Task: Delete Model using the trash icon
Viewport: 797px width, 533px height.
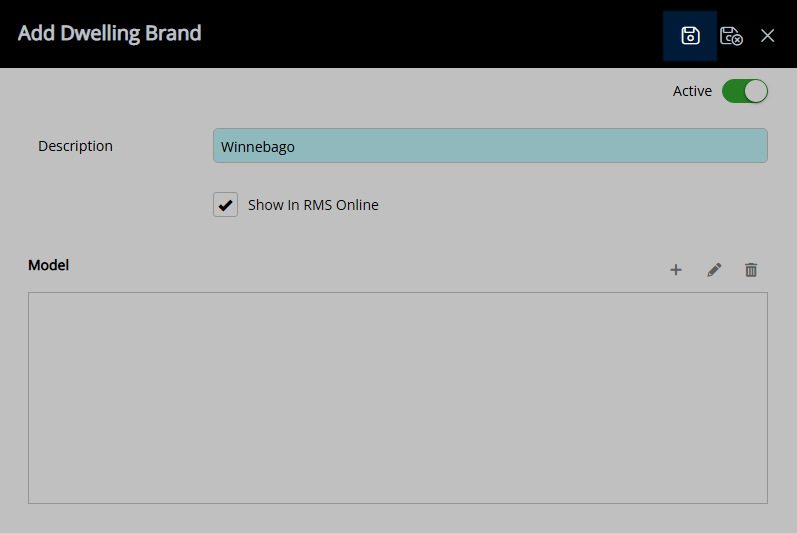Action: [x=751, y=270]
